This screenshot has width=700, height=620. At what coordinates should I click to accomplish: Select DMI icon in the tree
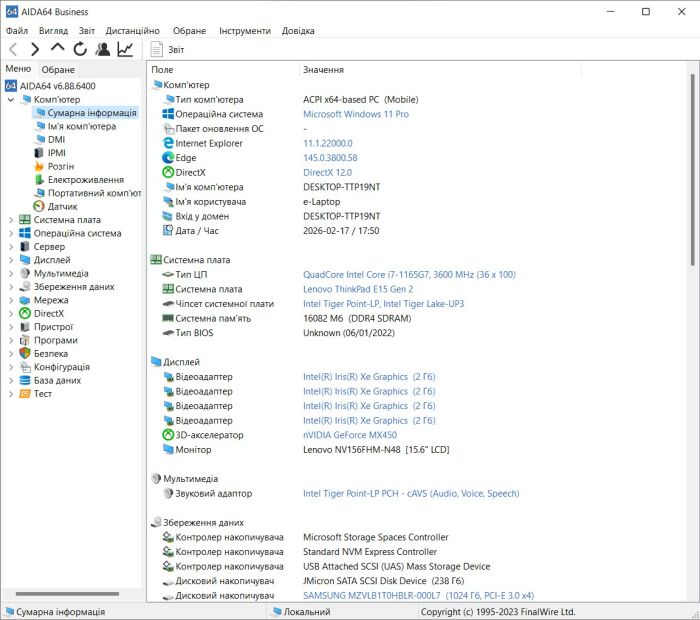coord(40,139)
